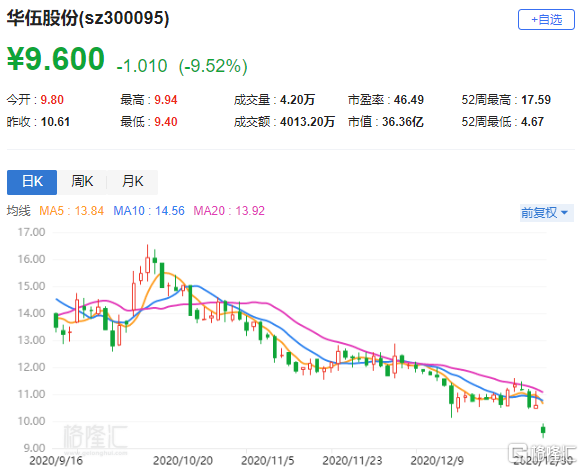Image resolution: width=583 pixels, height=470 pixels.
Task: Click stock title 华伍股份(sz300095)
Action: (x=88, y=18)
